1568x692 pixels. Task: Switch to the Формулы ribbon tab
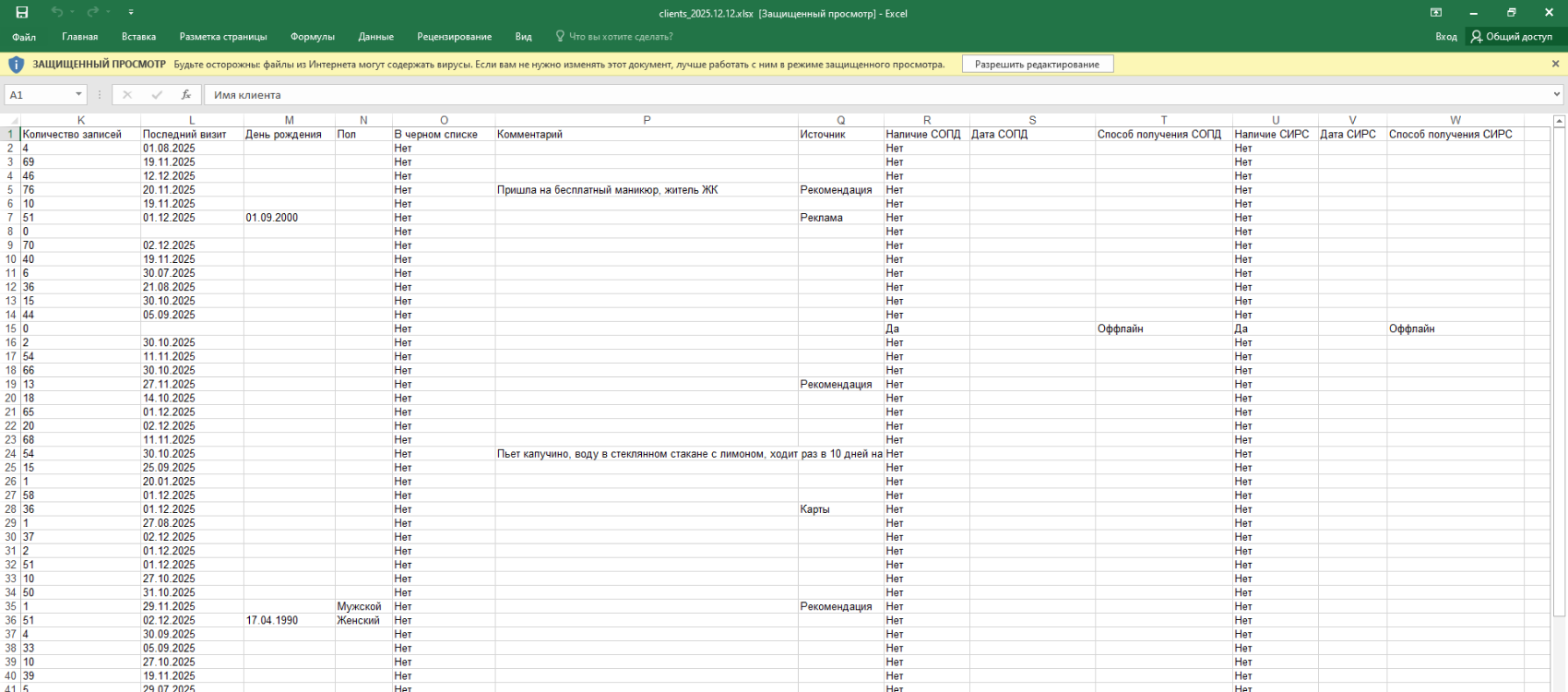click(312, 37)
